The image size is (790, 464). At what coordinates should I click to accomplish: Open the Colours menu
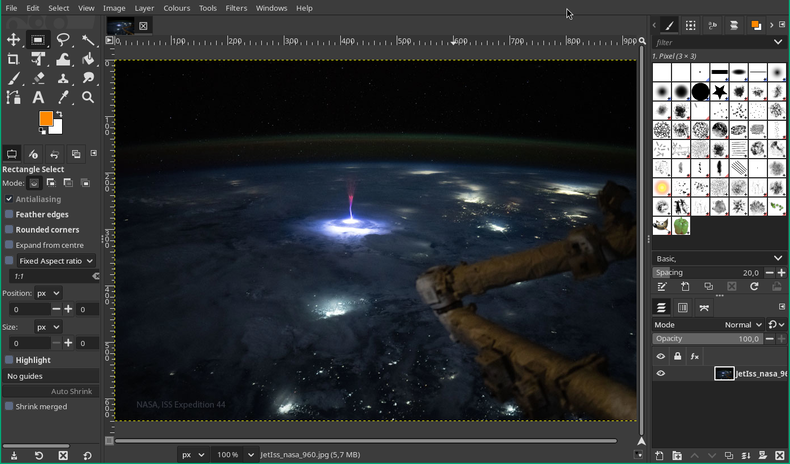pos(176,8)
